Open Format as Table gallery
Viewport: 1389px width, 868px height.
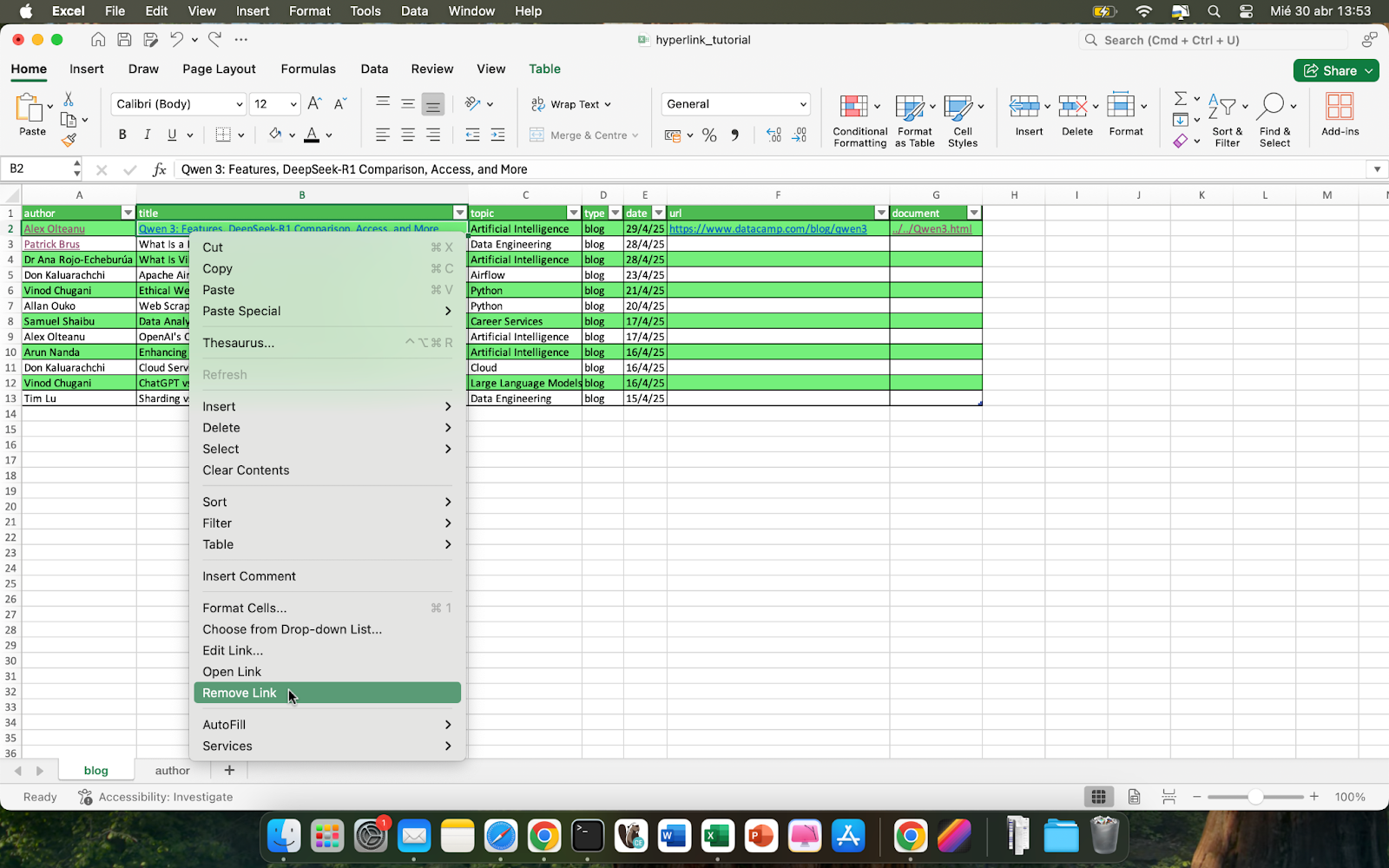915,120
